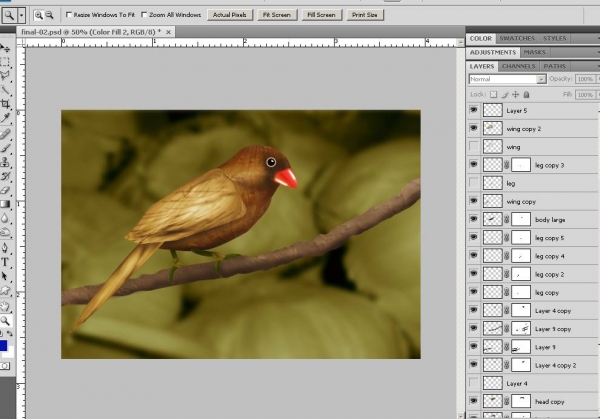Select the Move tool

[5, 48]
